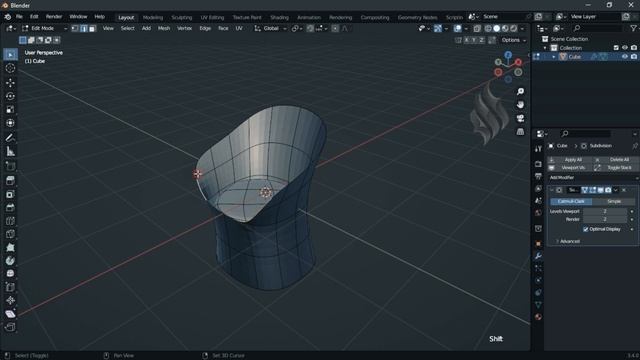This screenshot has height=360, width=640.
Task: Enable vertex select mode
Action: coord(75,29)
